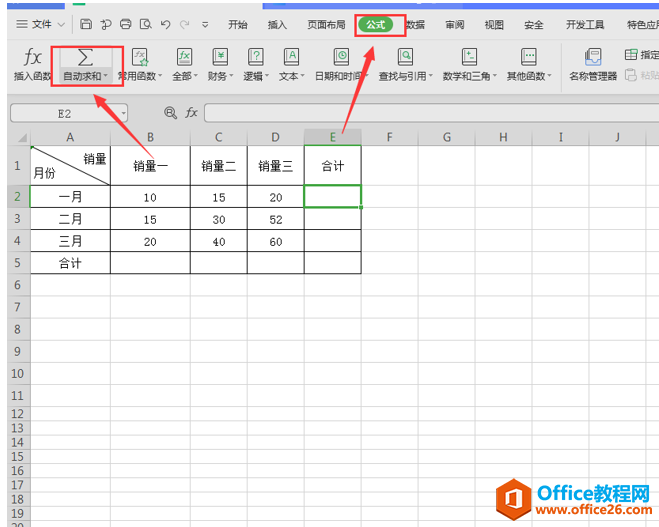Click the formula bar input field
659x527 pixels.
click(x=432, y=113)
